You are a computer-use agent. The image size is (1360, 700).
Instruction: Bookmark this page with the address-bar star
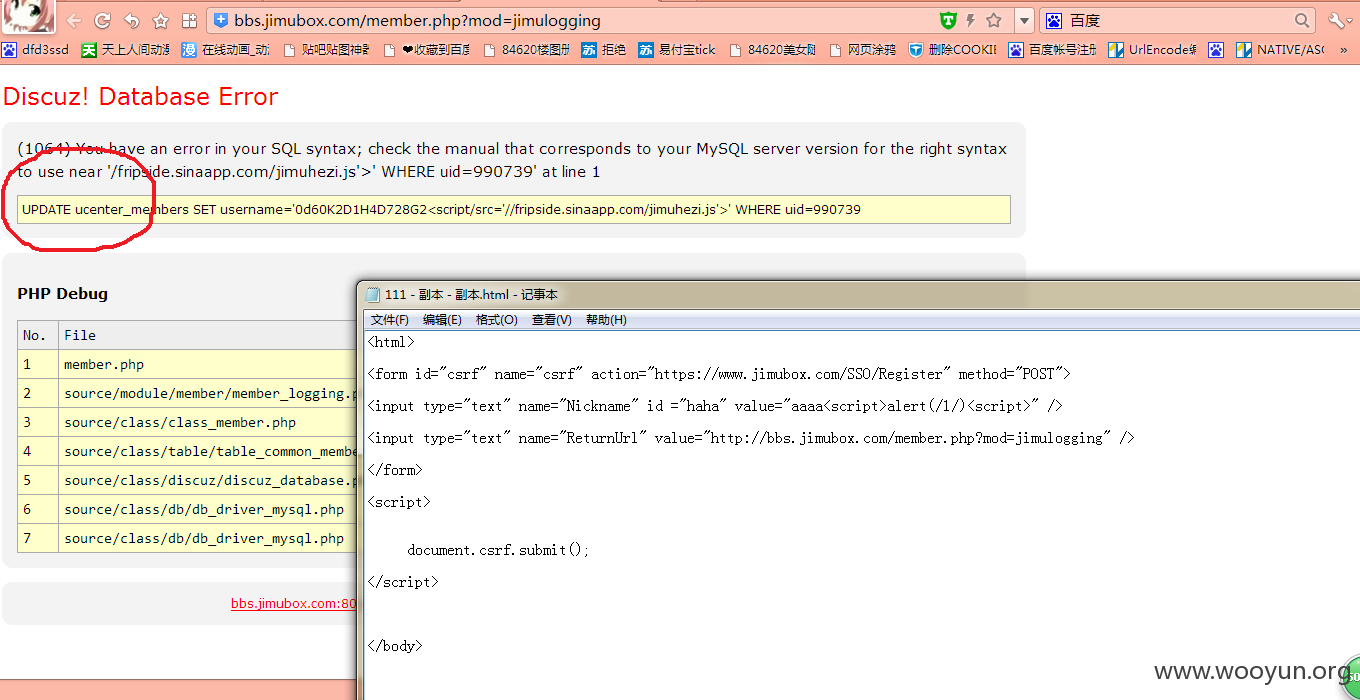coord(994,20)
